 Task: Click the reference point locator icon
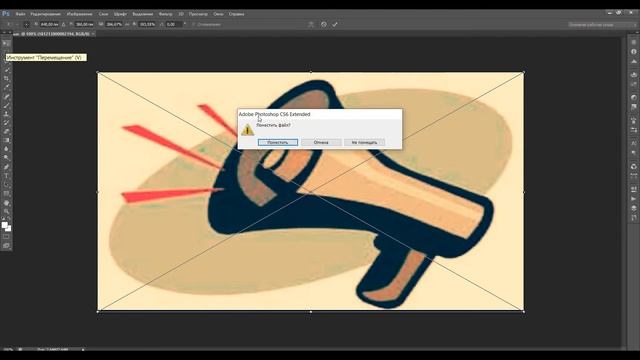(26, 24)
